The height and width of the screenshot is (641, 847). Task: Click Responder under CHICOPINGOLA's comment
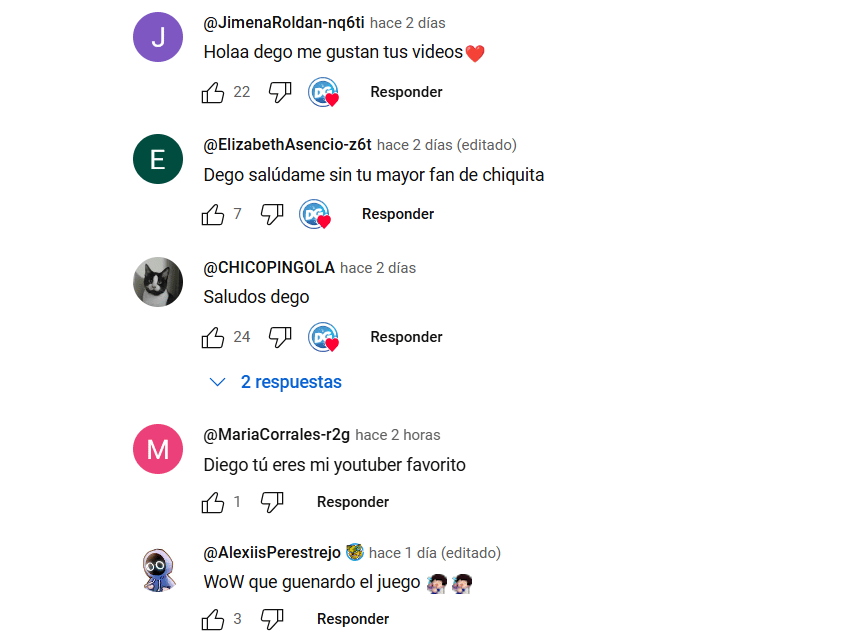(x=406, y=338)
